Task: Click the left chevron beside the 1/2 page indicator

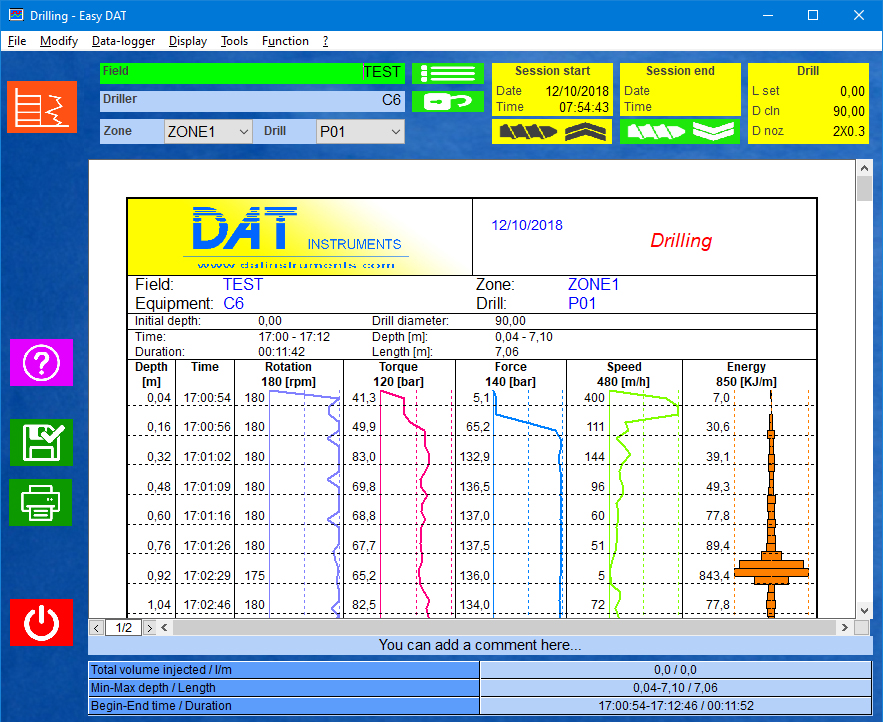Action: 97,627
